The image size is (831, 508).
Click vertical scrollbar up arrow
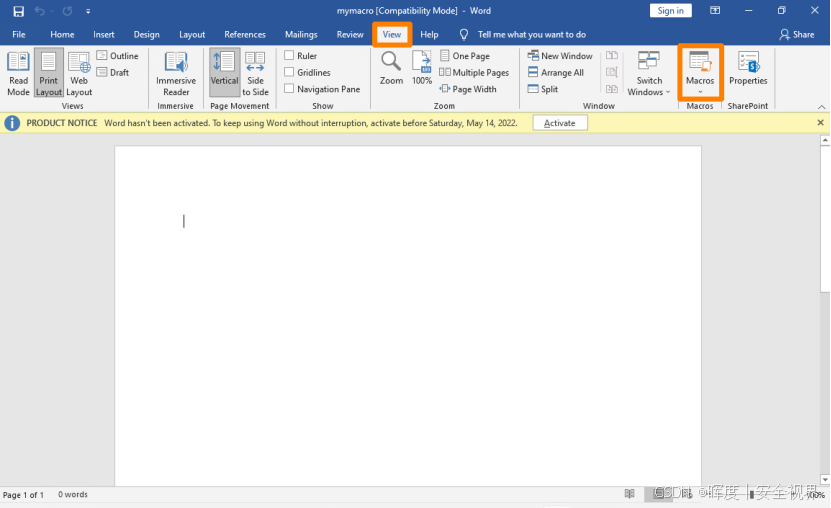[825, 140]
